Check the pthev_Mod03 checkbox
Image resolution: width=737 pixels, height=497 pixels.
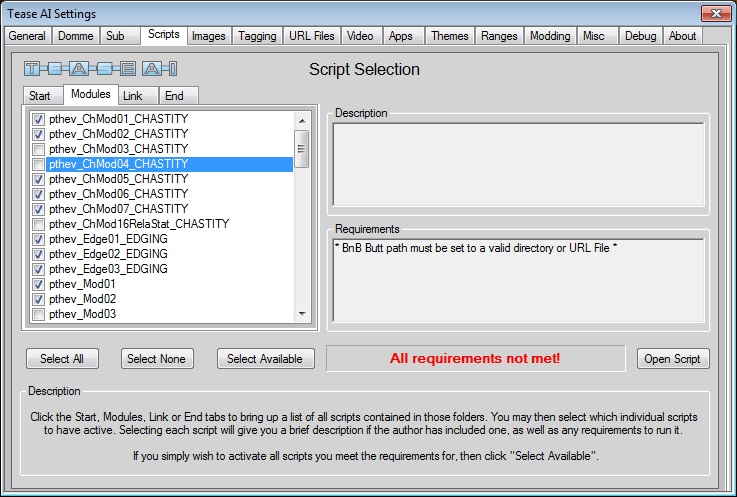pyautogui.click(x=39, y=315)
